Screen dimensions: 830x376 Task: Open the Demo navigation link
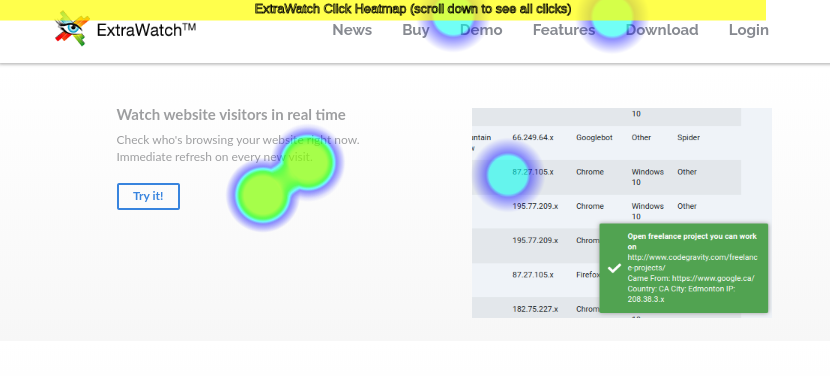coord(481,30)
